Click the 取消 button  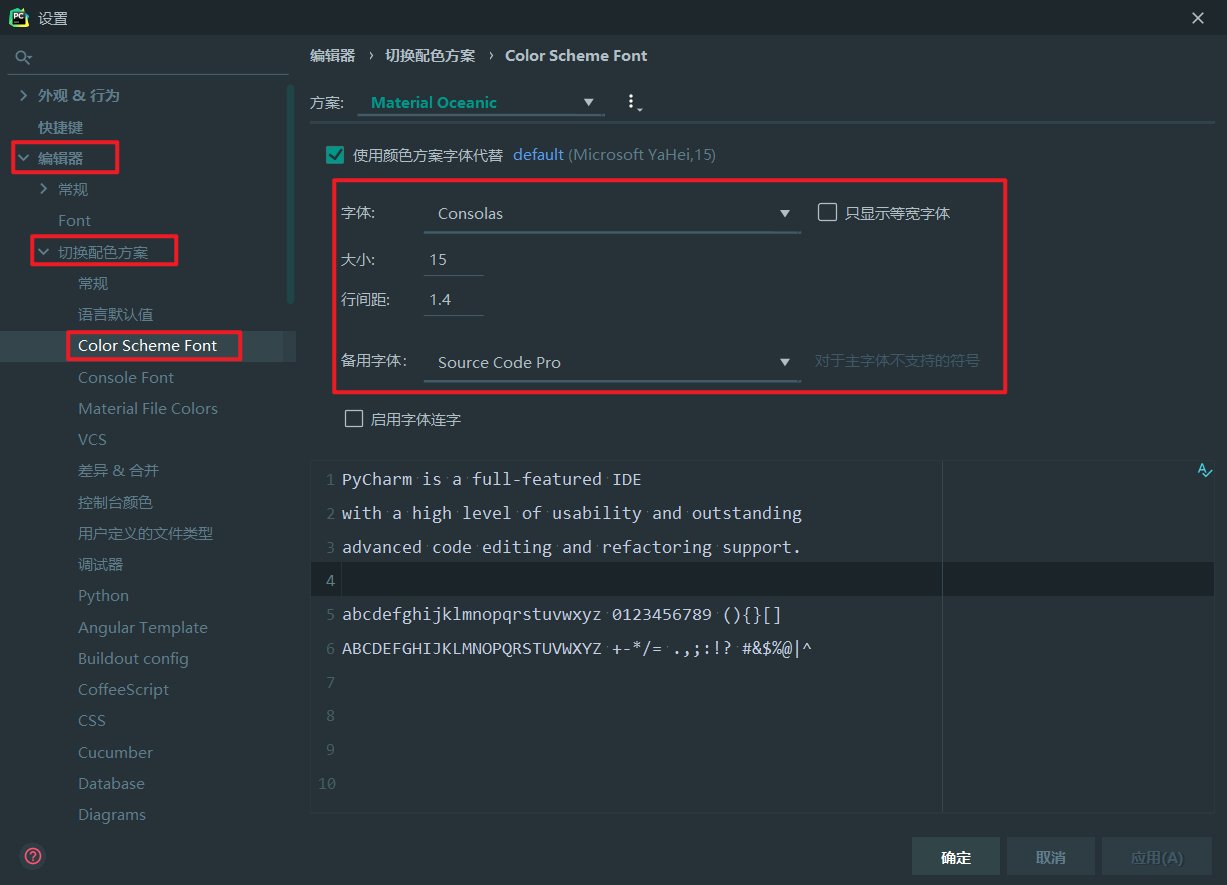(x=1051, y=857)
